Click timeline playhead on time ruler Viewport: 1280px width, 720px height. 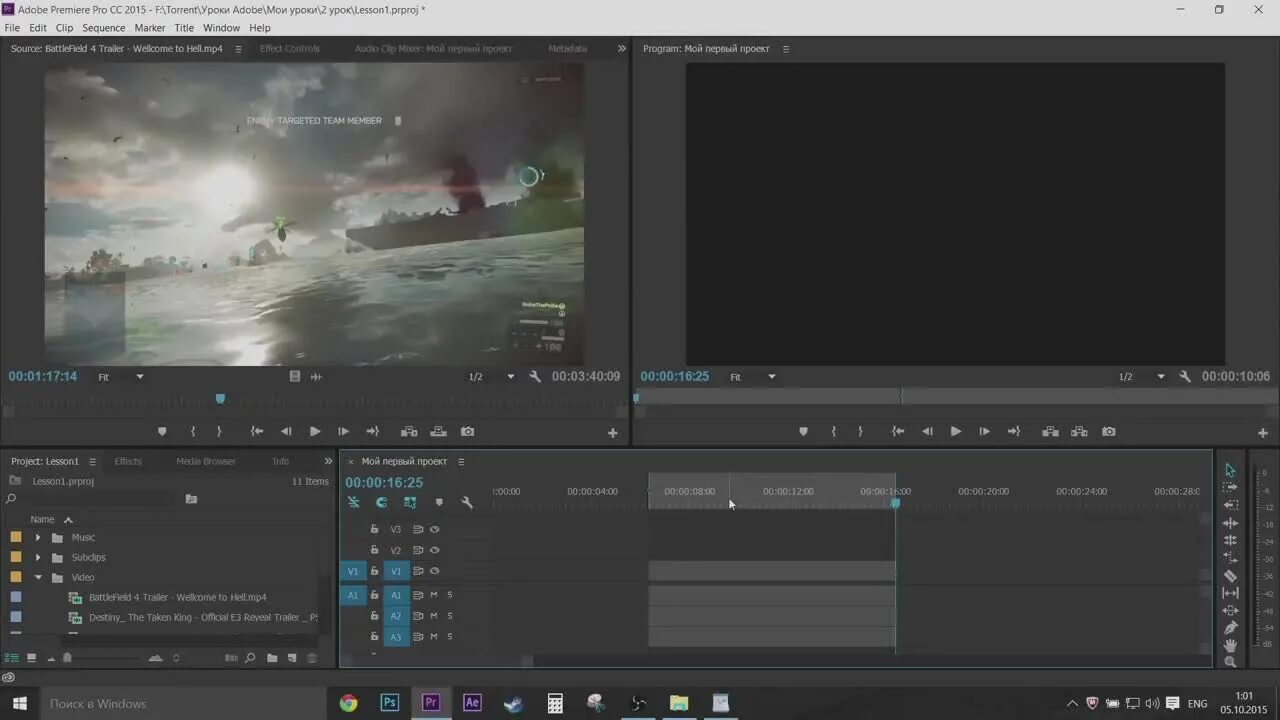pos(895,503)
